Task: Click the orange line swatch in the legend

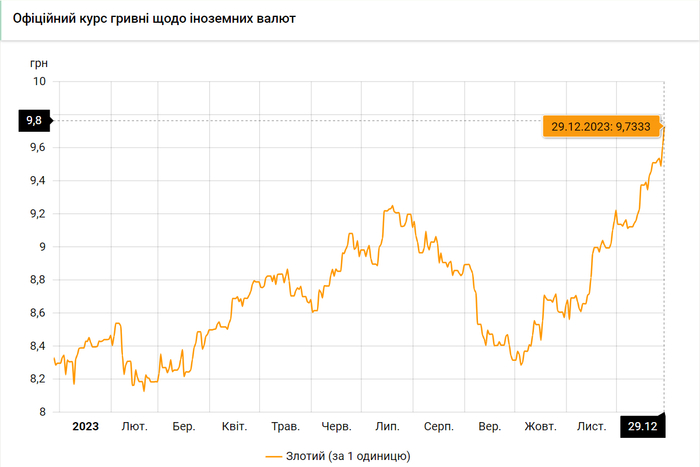Action: [276, 456]
